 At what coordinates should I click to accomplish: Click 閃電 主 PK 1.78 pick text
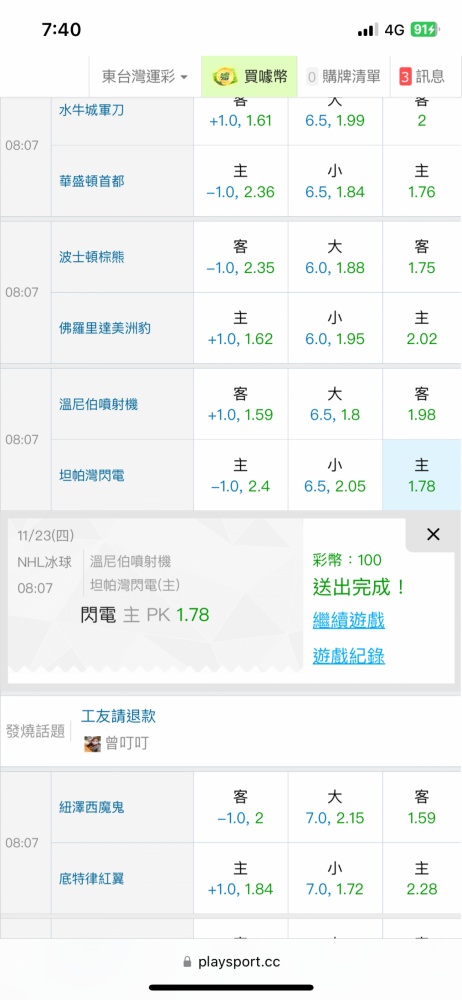coord(145,615)
